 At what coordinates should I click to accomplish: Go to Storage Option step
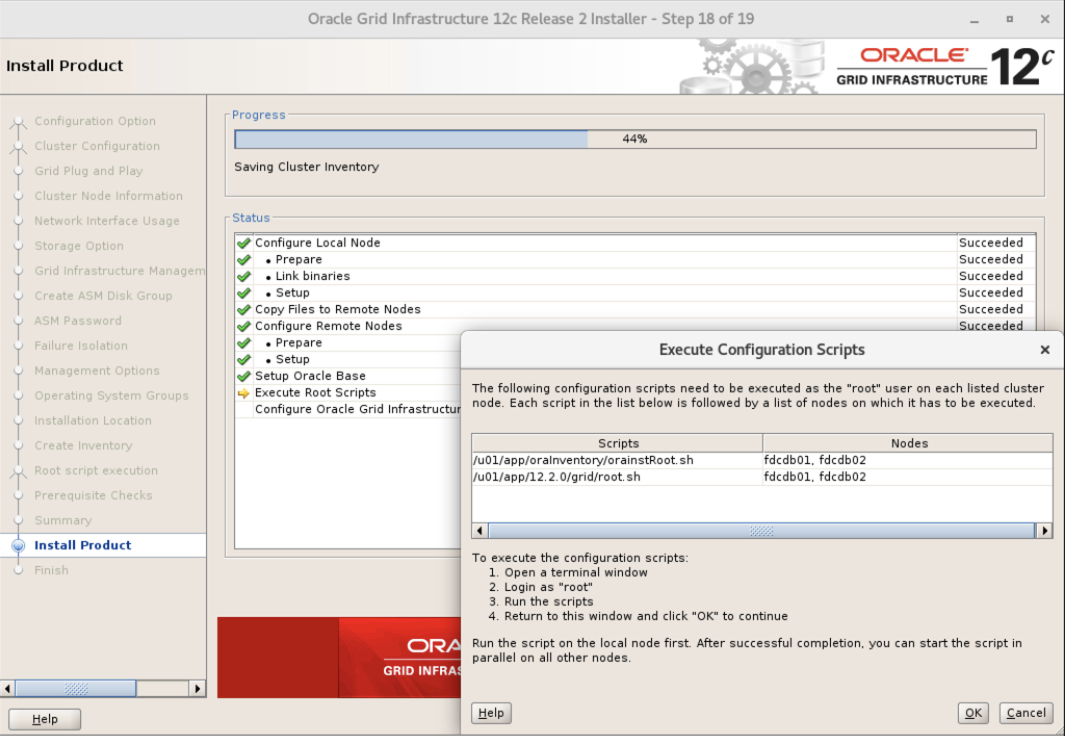[x=79, y=246]
